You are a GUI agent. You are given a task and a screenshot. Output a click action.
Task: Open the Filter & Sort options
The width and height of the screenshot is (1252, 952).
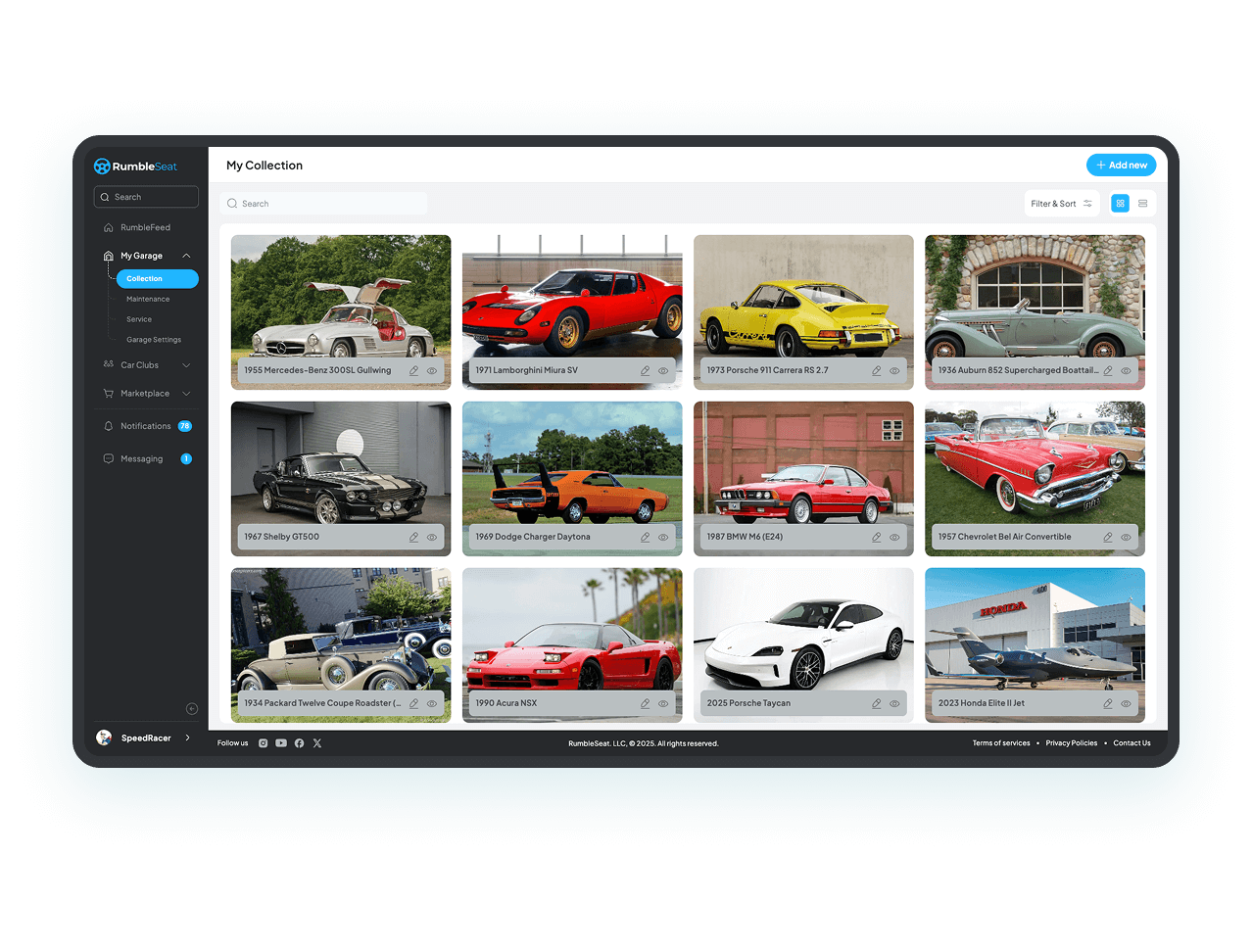point(1061,204)
